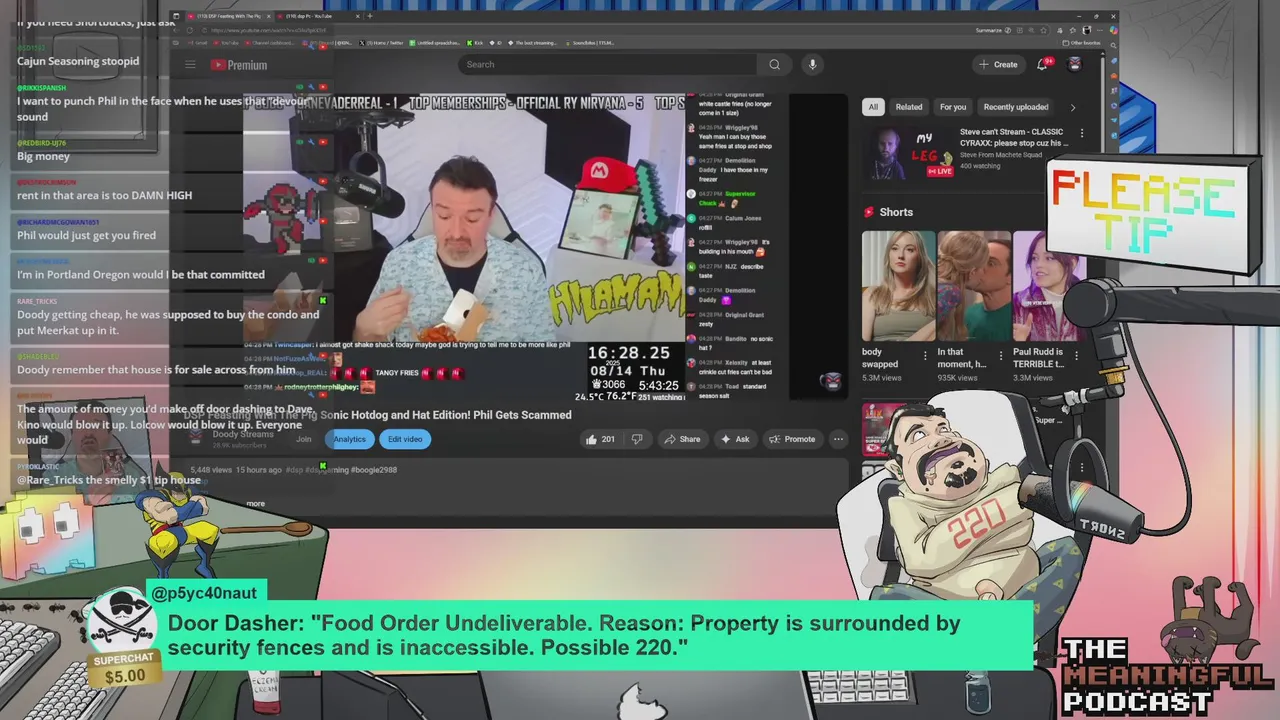Open 'The best streaming...' bookmark
Screen dimensions: 1280x720
[534, 43]
